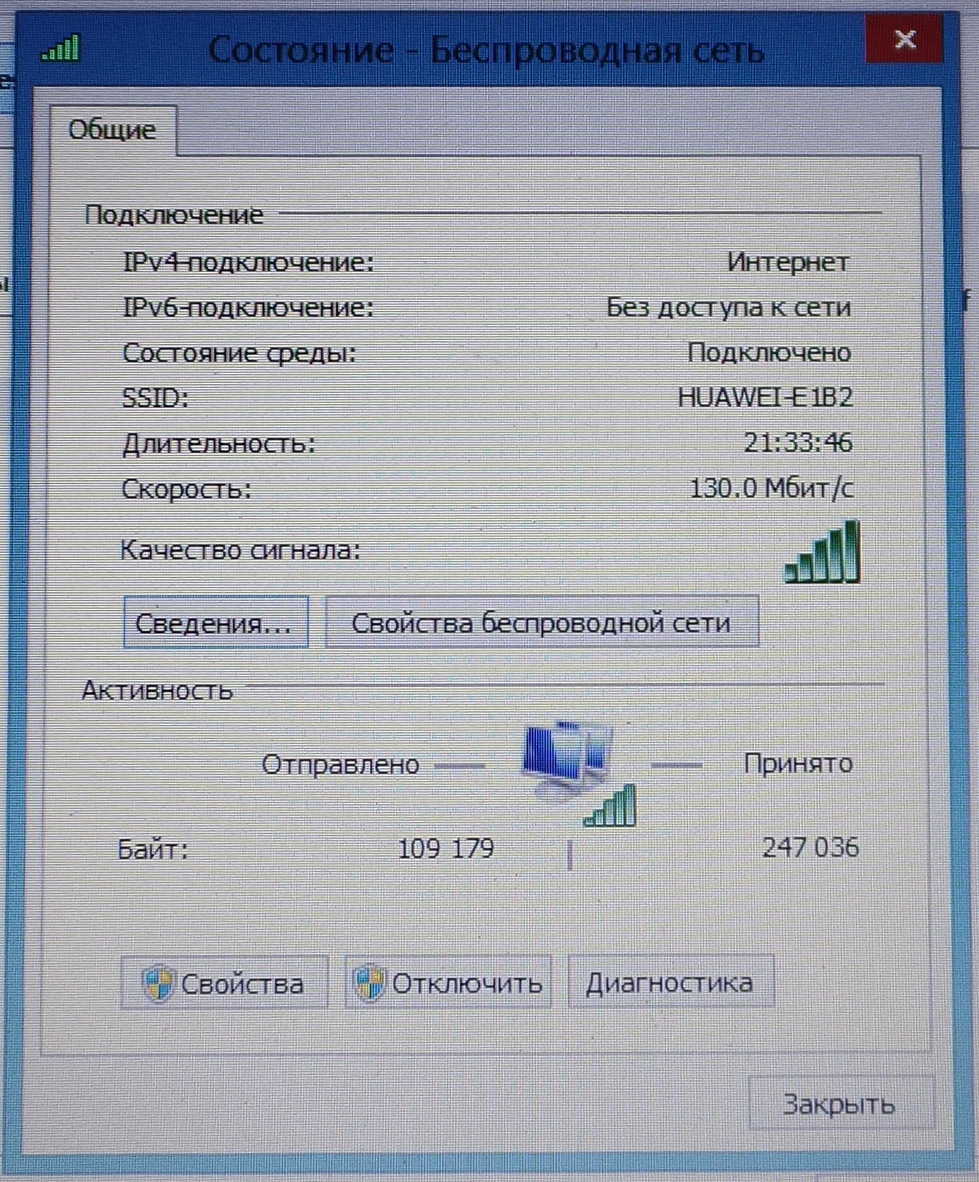Click the IPv6-подключение label

pos(248,308)
